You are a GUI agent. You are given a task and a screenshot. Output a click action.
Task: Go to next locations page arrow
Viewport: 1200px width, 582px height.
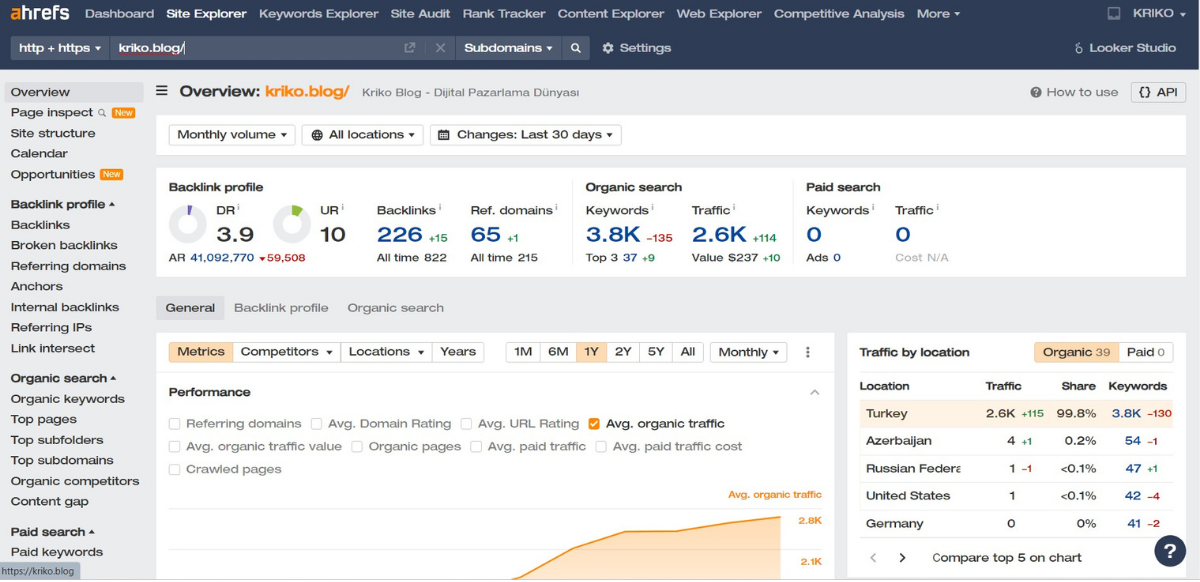tap(902, 558)
